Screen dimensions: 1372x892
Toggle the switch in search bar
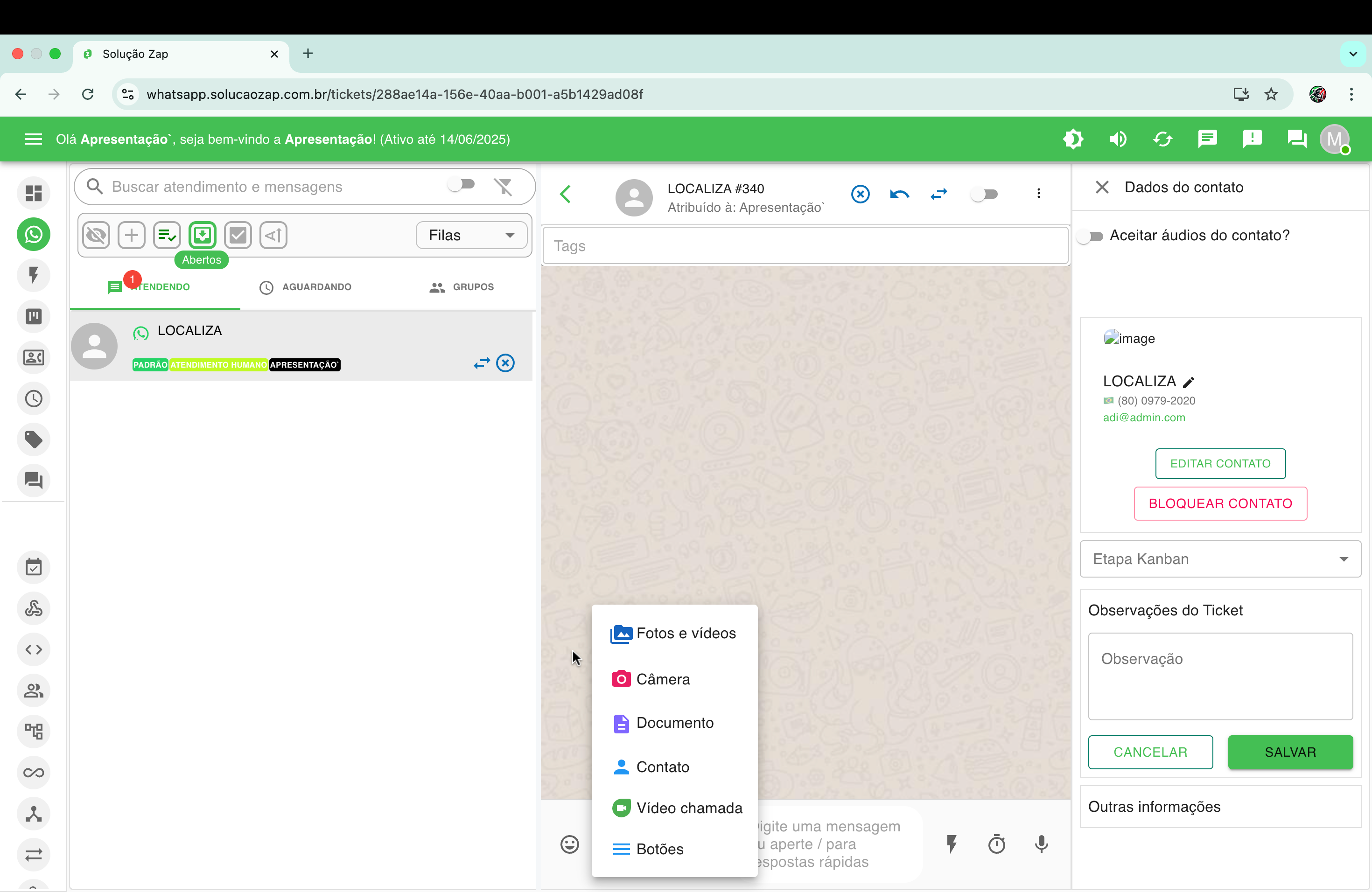tap(461, 185)
